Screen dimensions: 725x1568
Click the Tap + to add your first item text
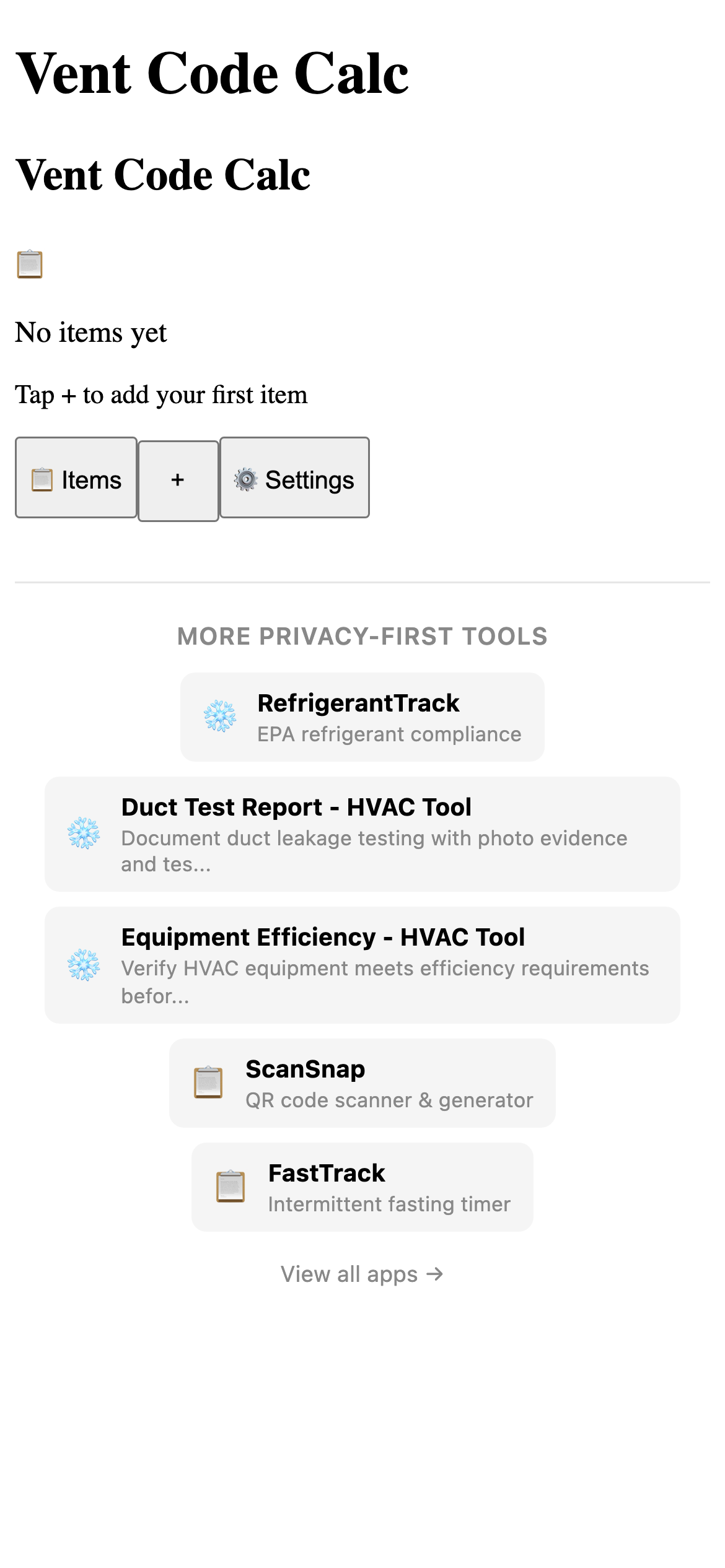[162, 394]
